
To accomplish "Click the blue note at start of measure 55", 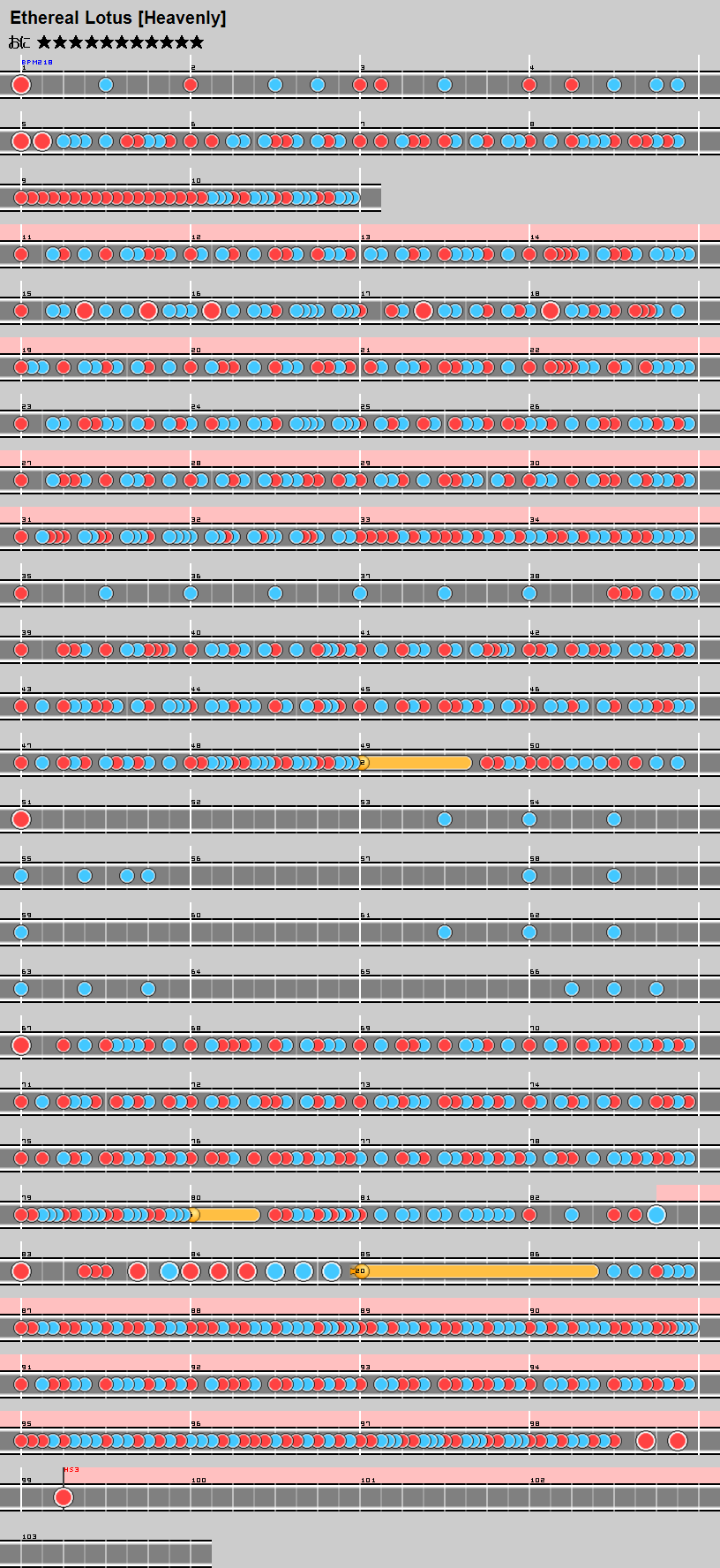I will [21, 876].
